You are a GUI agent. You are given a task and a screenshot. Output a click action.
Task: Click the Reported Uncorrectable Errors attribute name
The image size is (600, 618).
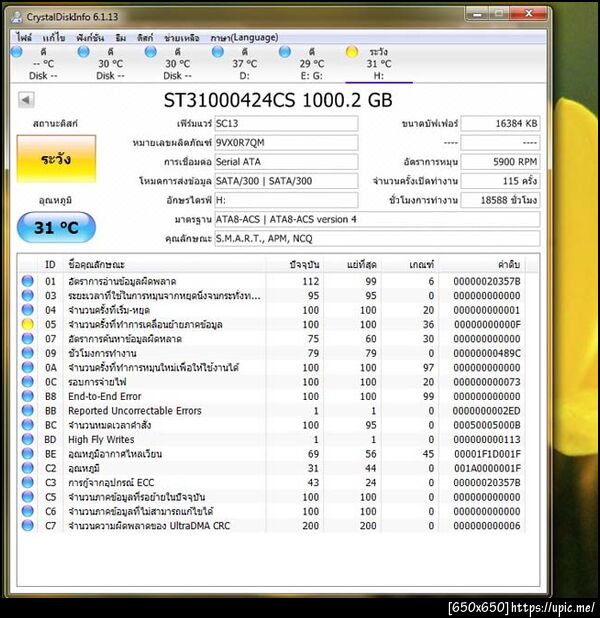(x=134, y=411)
